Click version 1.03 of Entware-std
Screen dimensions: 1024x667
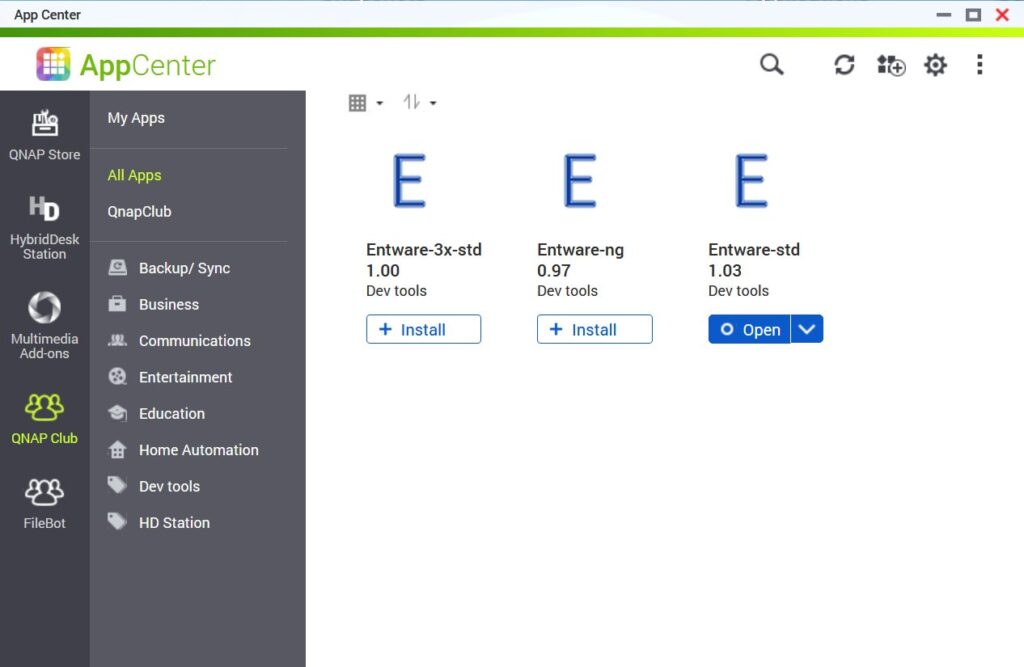pos(725,270)
